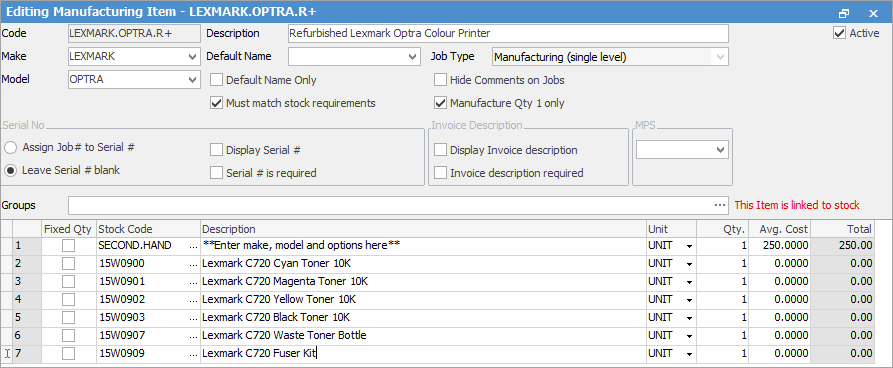
Task: Open stock lookup ellipsis for 15W0907
Action: coord(195,335)
